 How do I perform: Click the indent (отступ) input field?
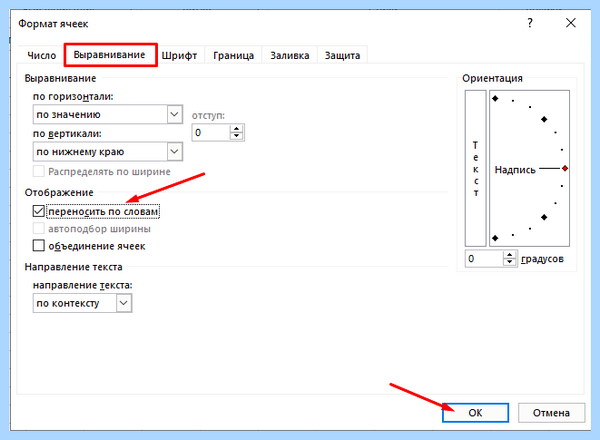coord(211,132)
